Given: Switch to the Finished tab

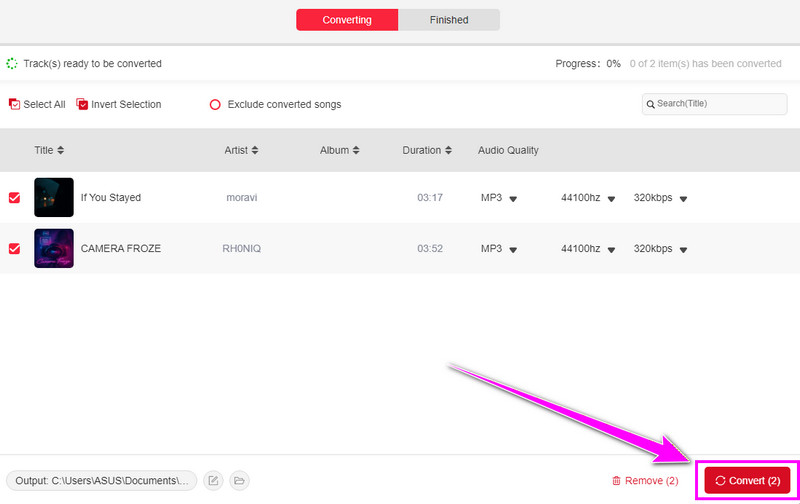Looking at the screenshot, I should (448, 20).
